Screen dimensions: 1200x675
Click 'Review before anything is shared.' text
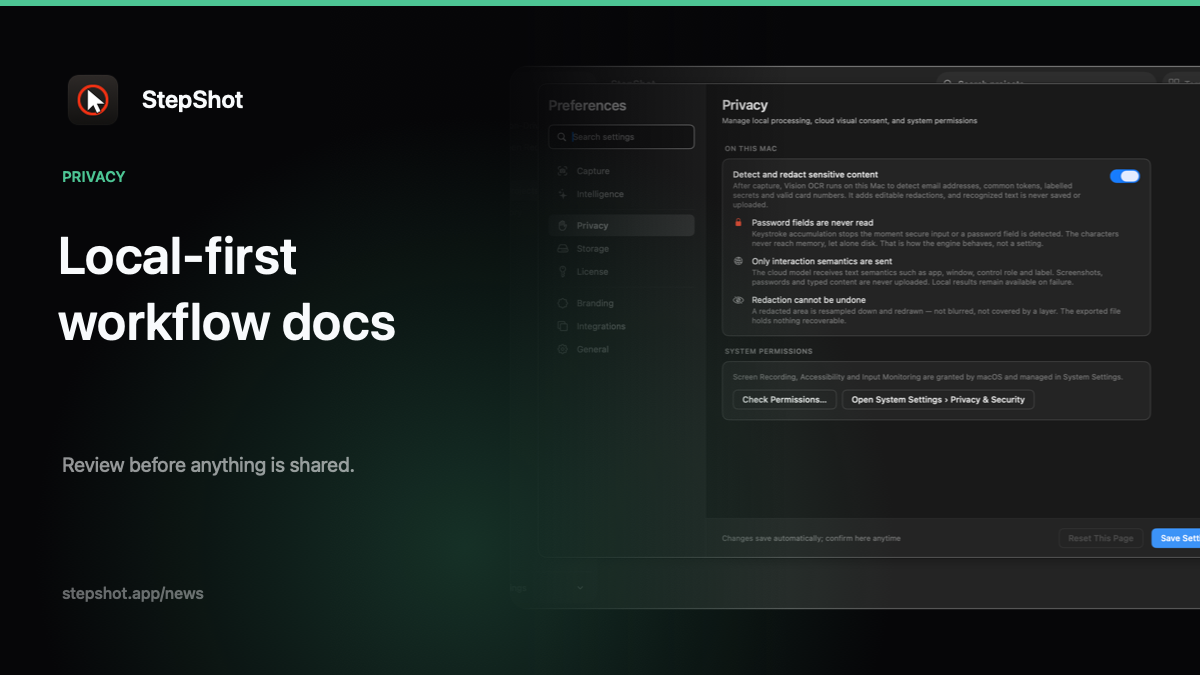tap(208, 465)
